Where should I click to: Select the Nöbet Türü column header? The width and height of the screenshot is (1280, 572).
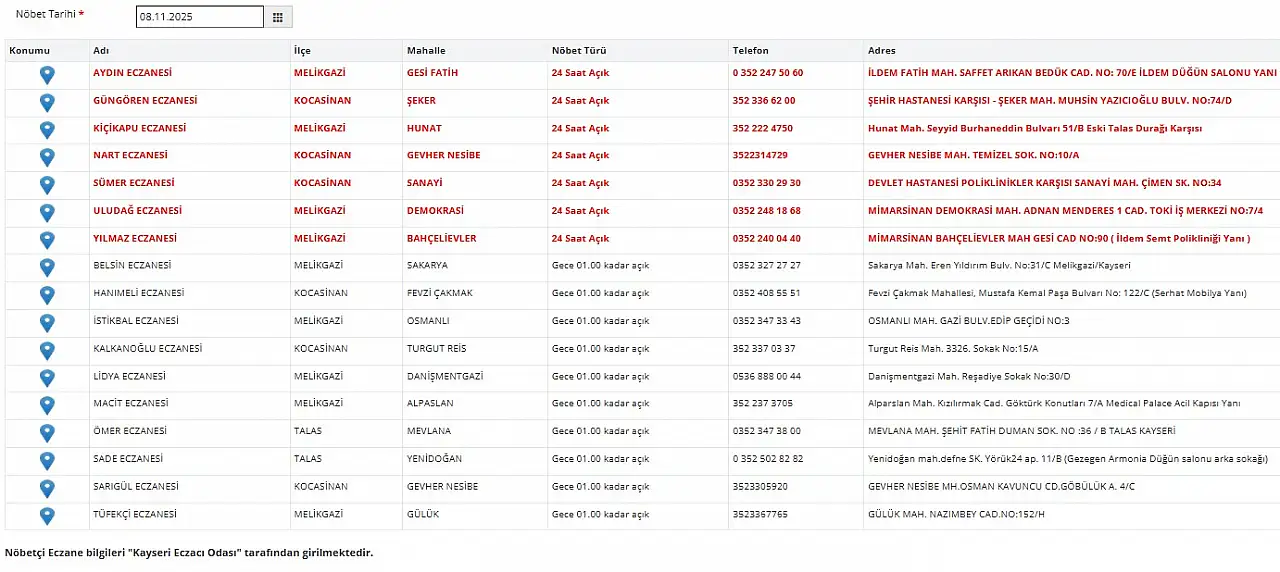coord(579,50)
